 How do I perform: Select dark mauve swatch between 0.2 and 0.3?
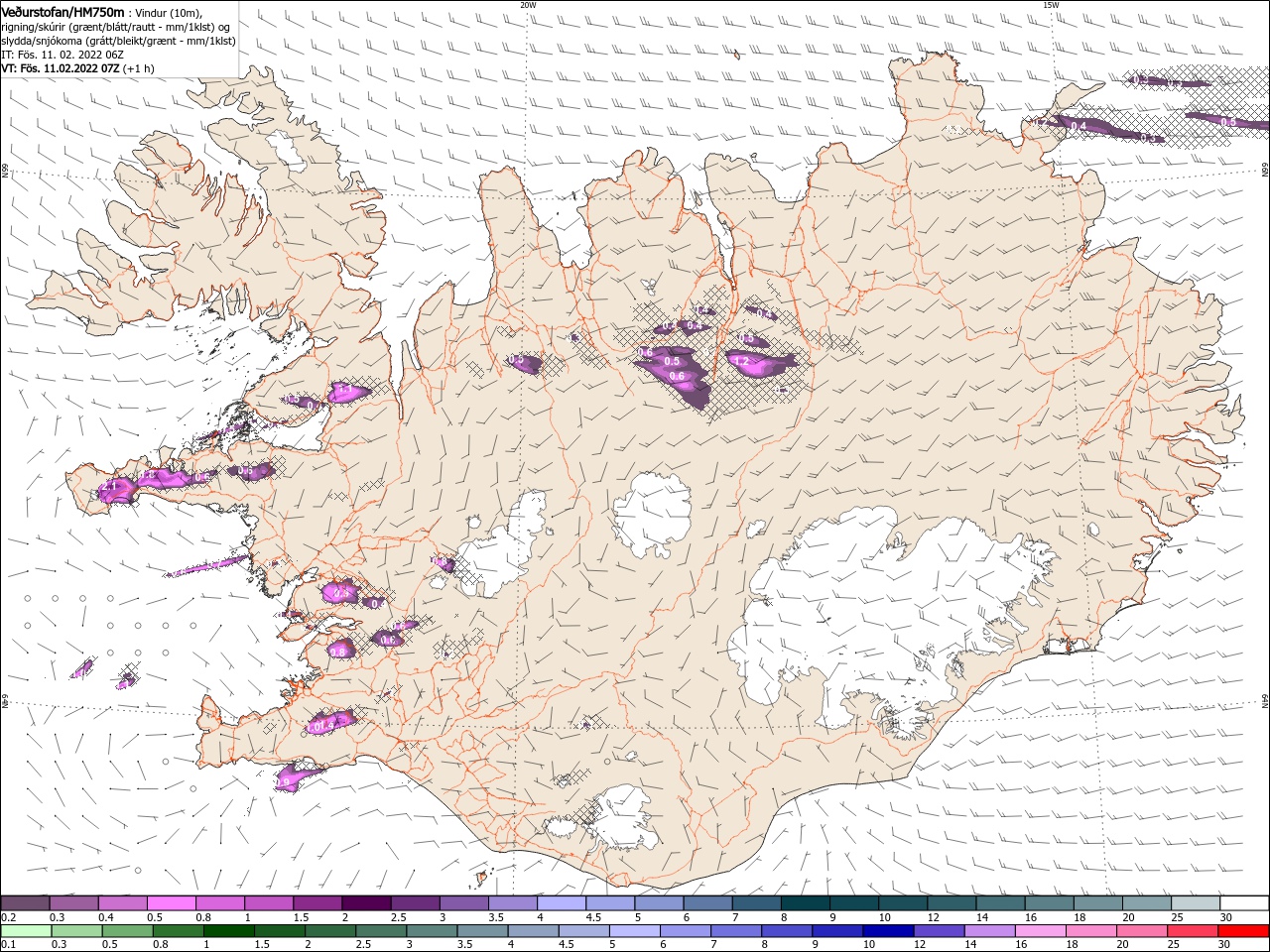click(x=25, y=903)
